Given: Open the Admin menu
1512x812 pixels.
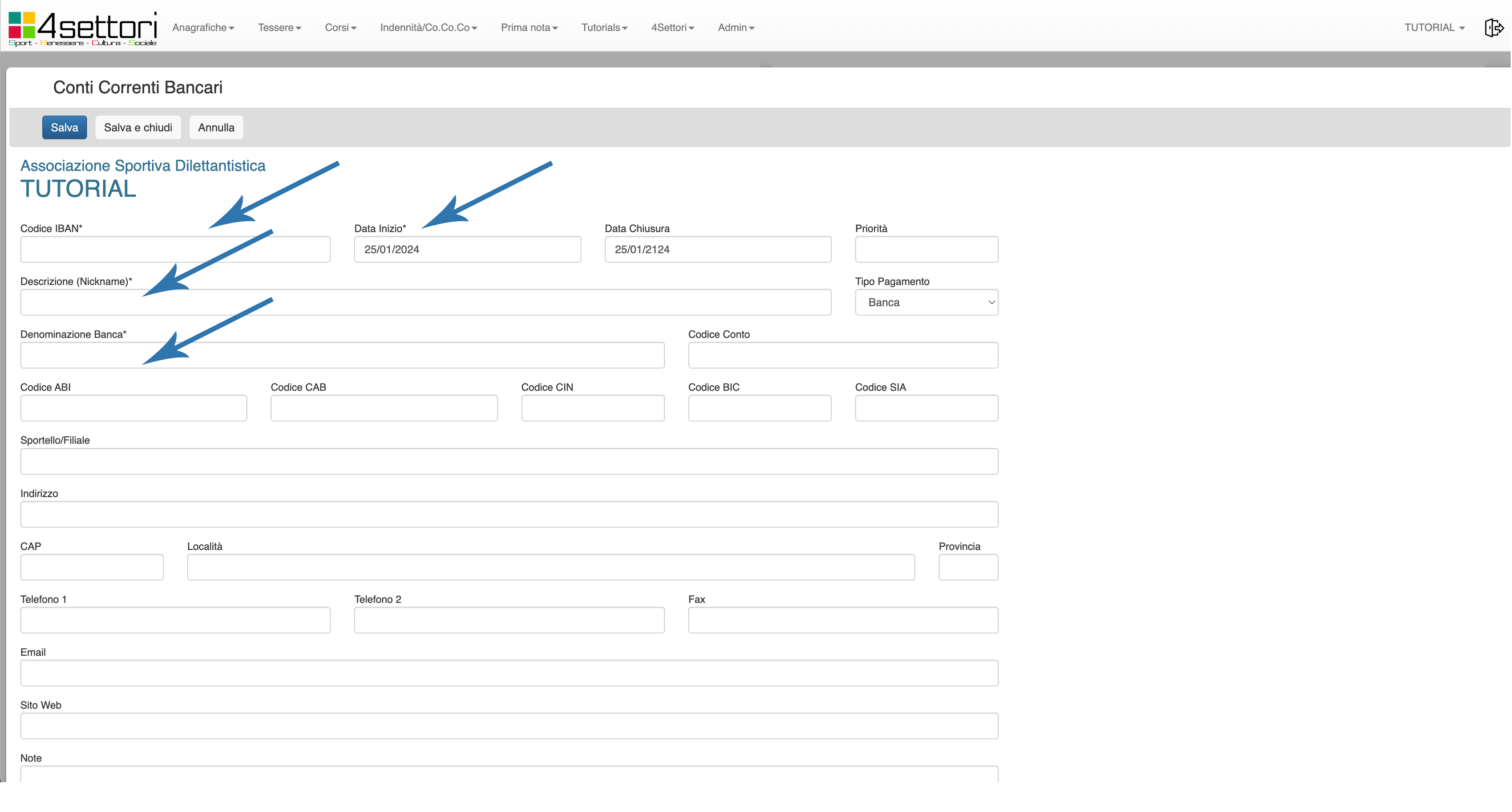Looking at the screenshot, I should click(x=736, y=28).
